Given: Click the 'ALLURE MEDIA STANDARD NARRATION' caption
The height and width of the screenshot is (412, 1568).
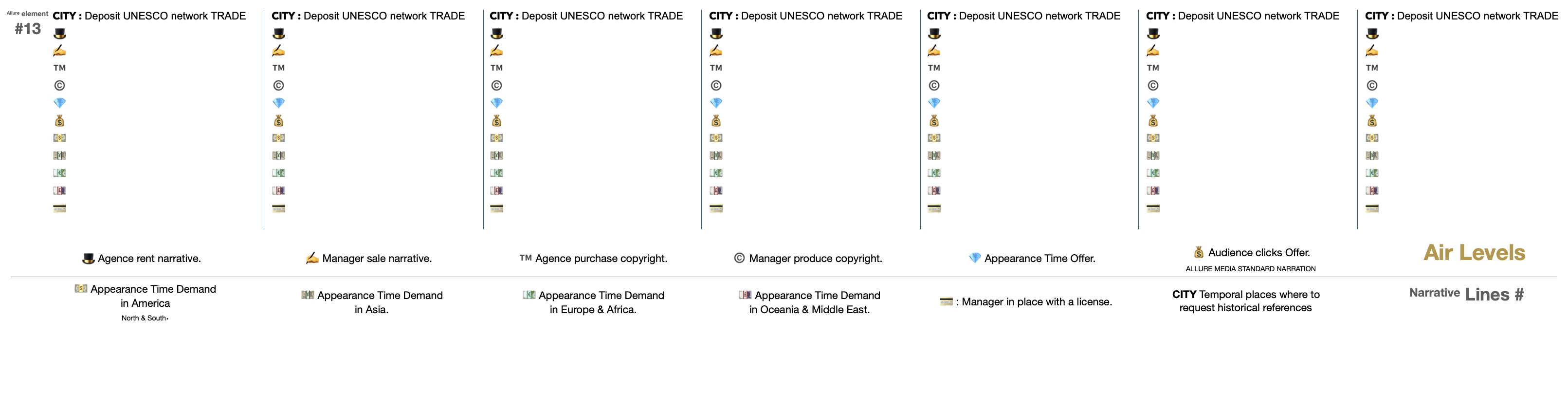Looking at the screenshot, I should (x=1250, y=269).
